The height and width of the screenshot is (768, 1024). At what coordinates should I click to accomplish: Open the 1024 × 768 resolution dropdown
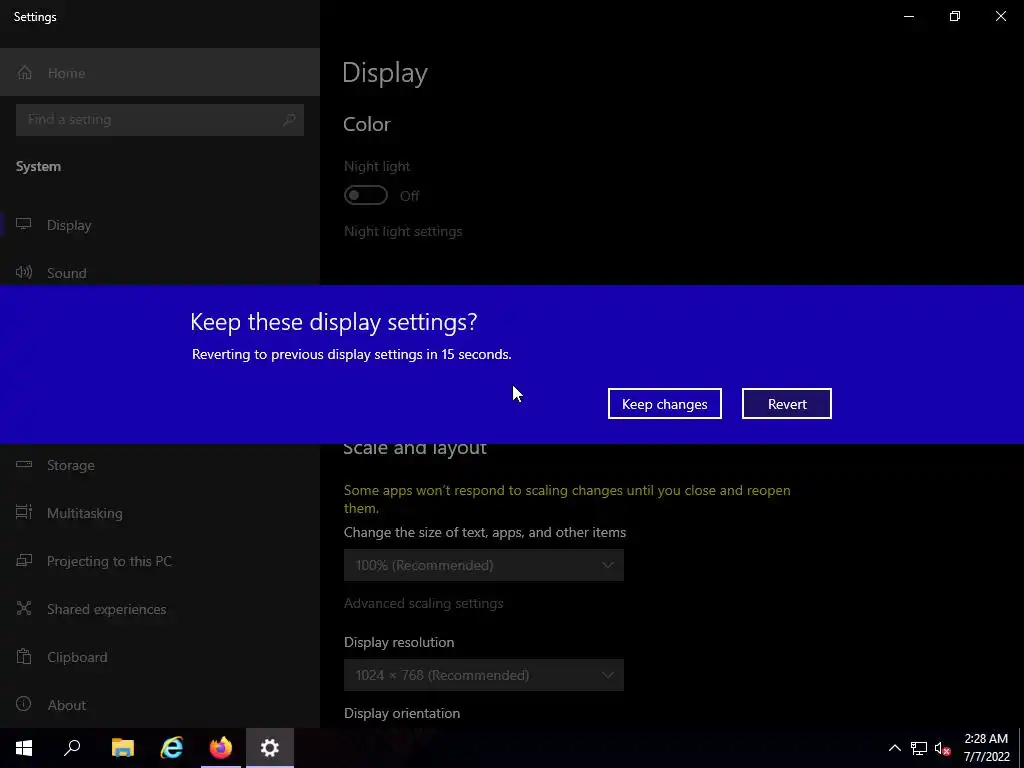[x=484, y=675]
